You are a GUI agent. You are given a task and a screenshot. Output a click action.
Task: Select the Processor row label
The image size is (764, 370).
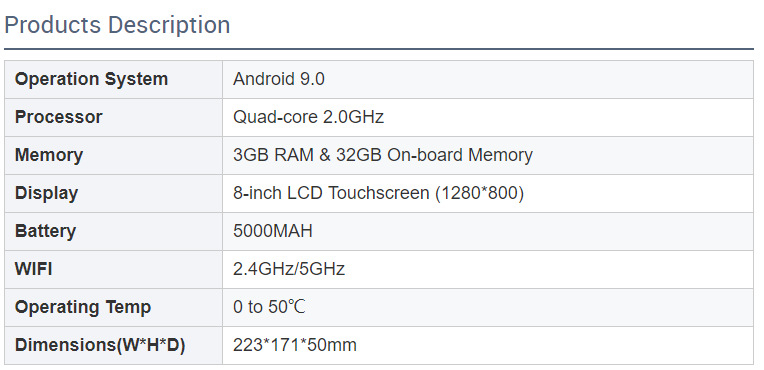(58, 117)
